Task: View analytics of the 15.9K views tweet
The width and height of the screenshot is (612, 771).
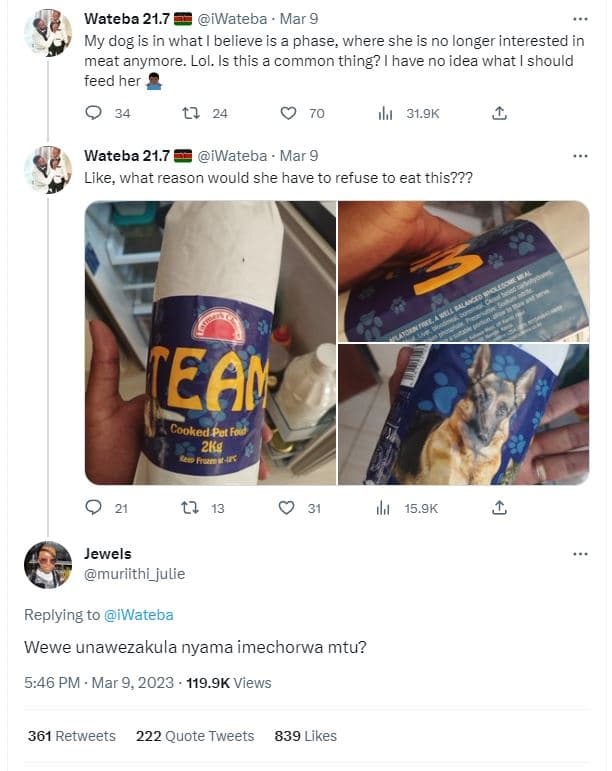Action: click(385, 508)
